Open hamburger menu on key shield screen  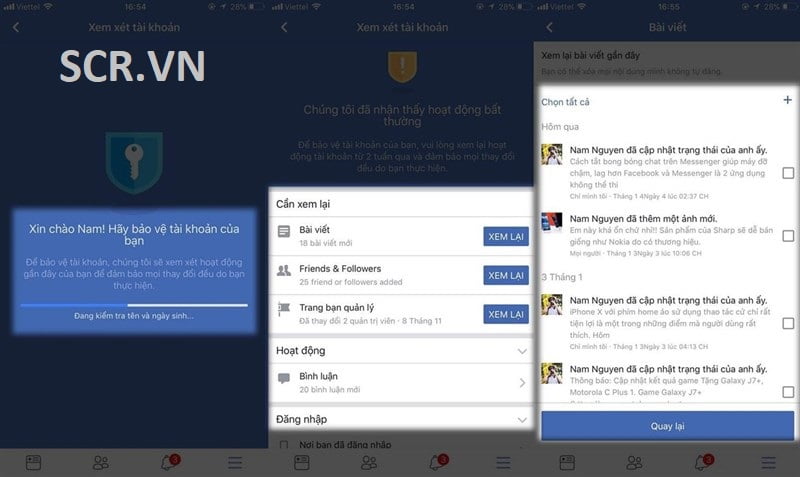pos(235,463)
